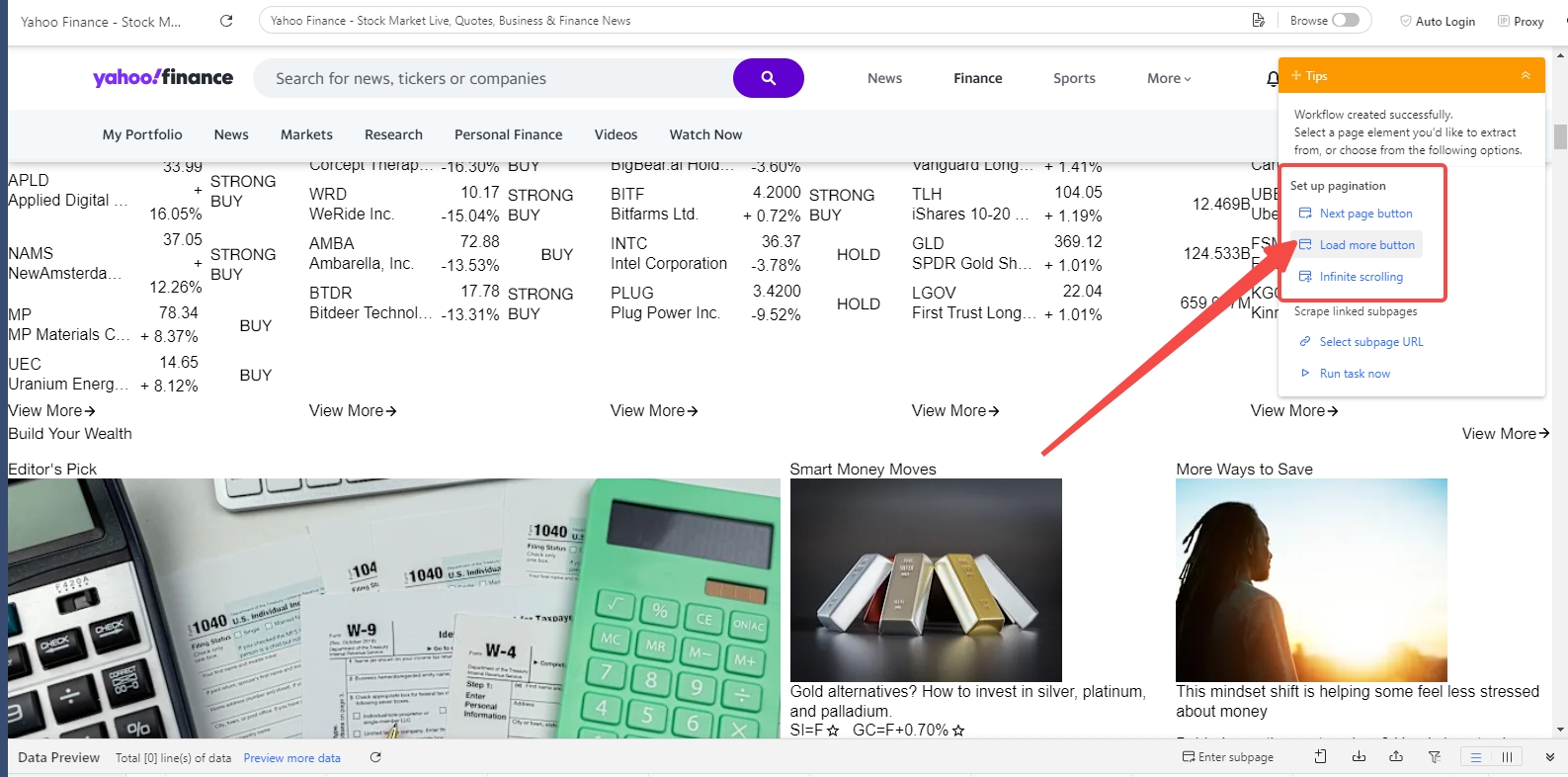Viewport: 1568px width, 777px height.
Task: Click the LGOV First Trust ticker
Action: [934, 293]
